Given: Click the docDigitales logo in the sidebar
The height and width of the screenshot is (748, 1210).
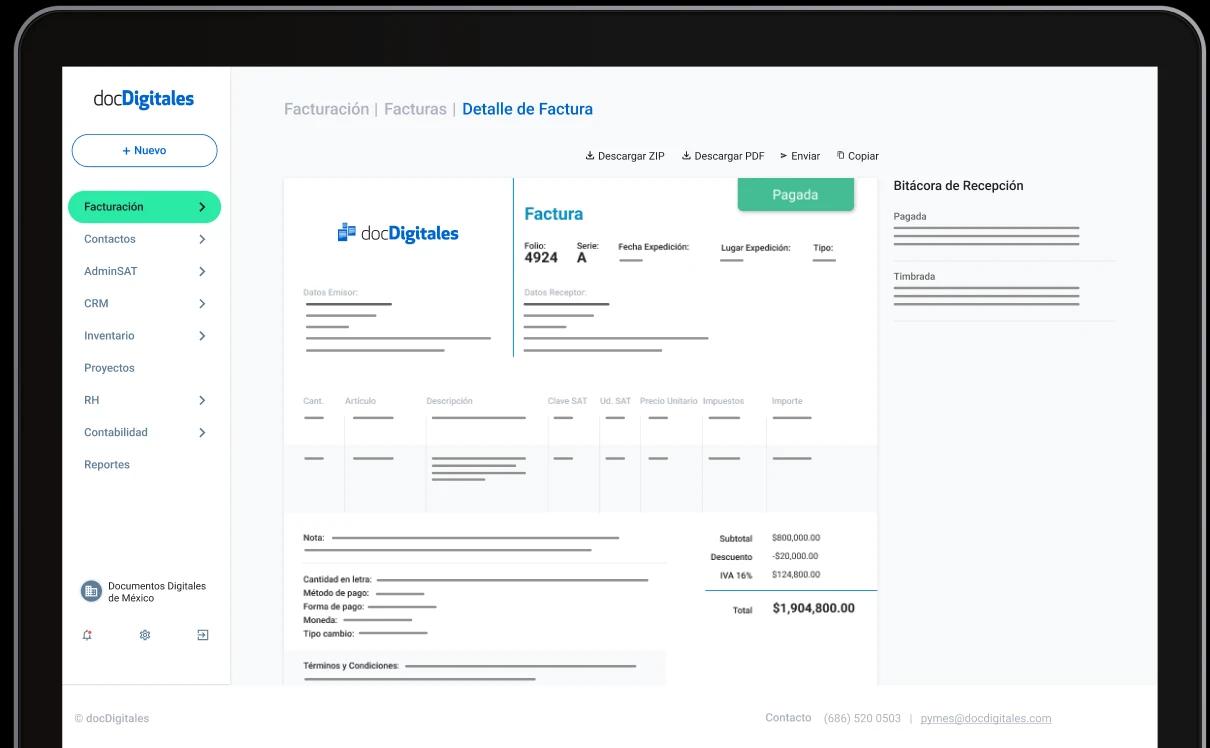Looking at the screenshot, I should [x=144, y=99].
